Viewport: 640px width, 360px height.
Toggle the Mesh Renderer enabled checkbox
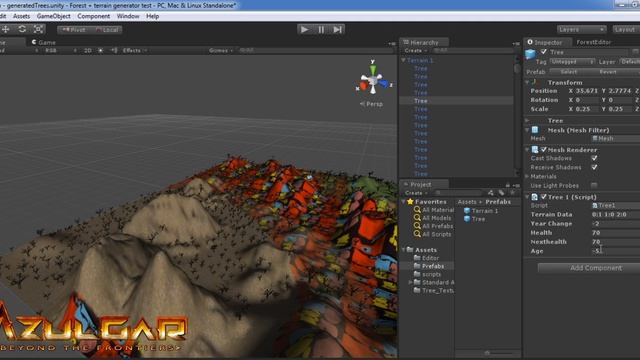pos(543,150)
